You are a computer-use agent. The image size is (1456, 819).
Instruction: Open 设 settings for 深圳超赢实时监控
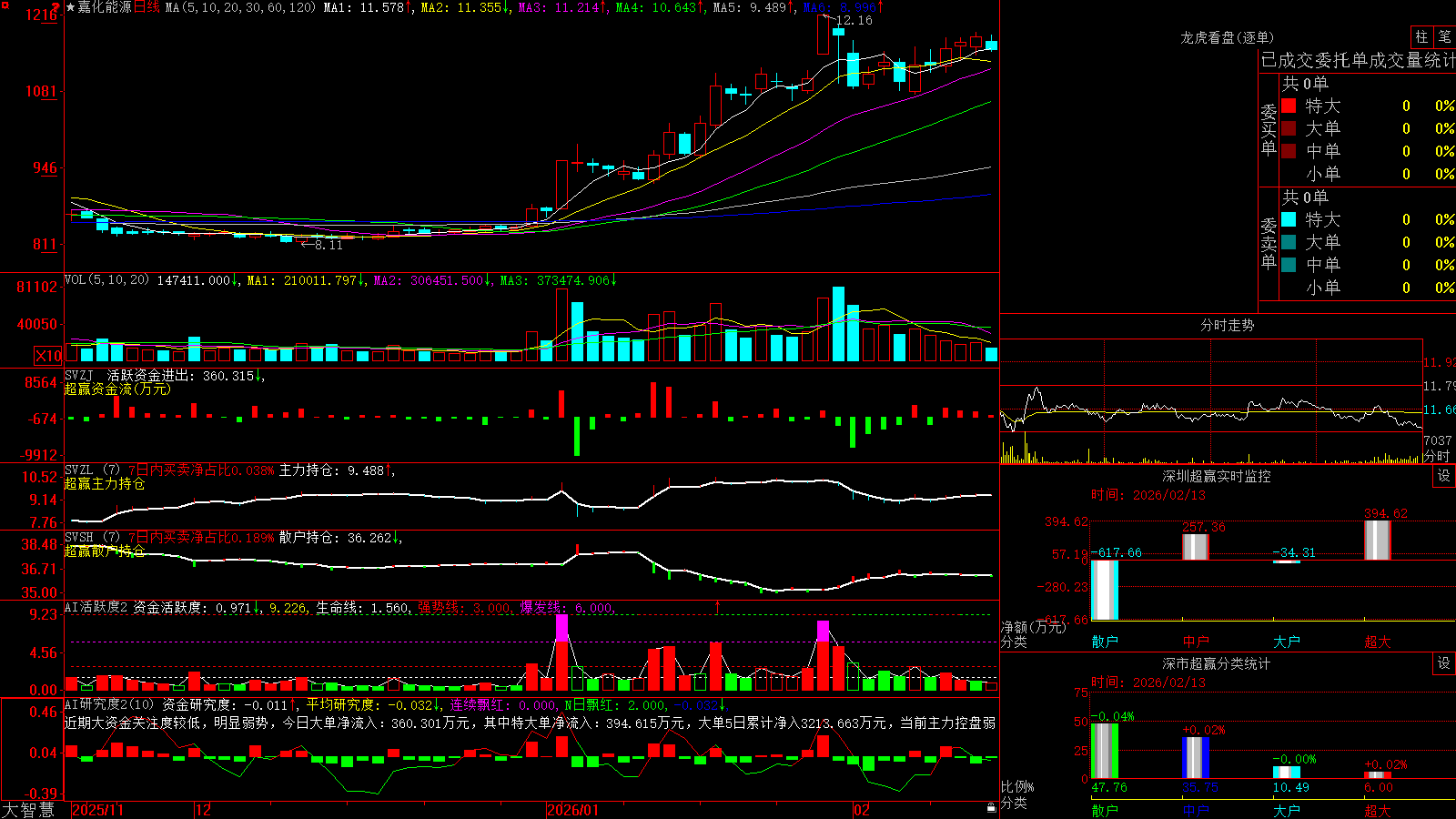click(1443, 476)
